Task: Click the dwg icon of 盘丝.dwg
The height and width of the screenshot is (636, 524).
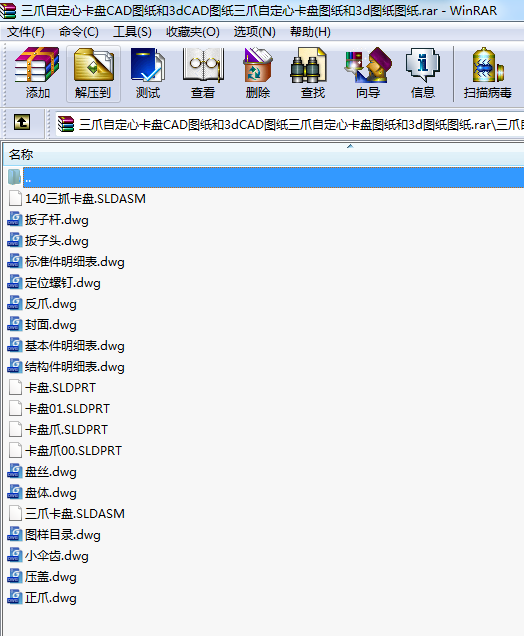Action: coord(15,472)
